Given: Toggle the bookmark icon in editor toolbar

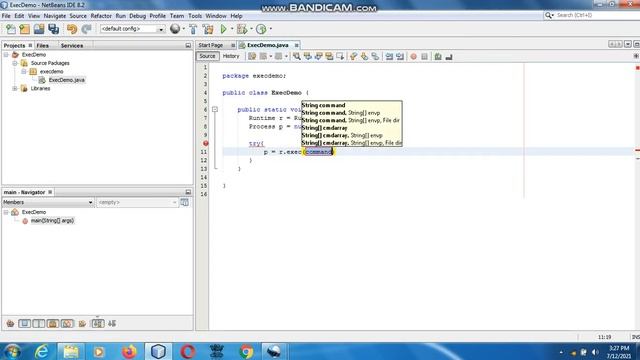Looking at the screenshot, I should point(375,57).
